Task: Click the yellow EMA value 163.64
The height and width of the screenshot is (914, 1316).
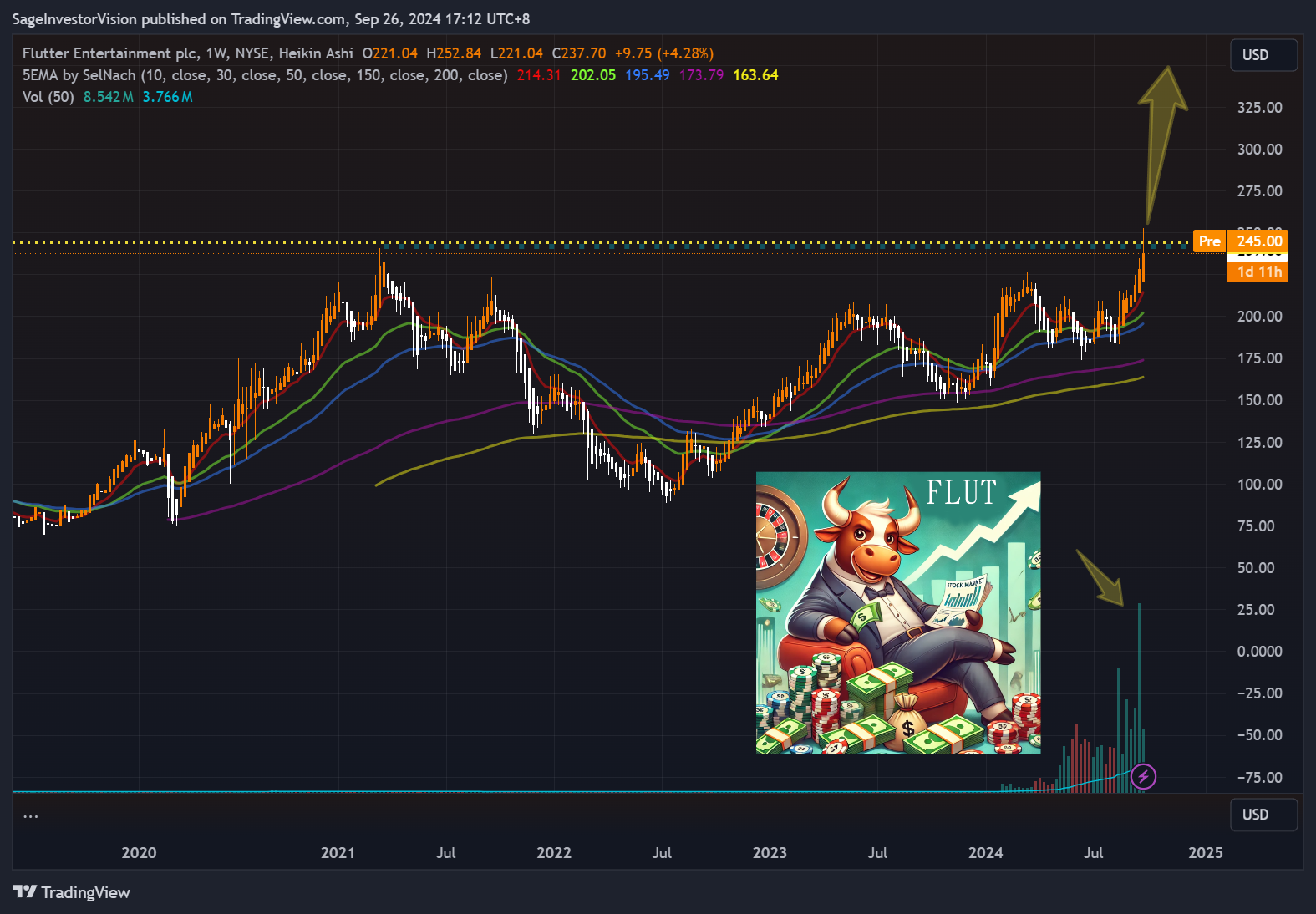Action: click(x=755, y=75)
